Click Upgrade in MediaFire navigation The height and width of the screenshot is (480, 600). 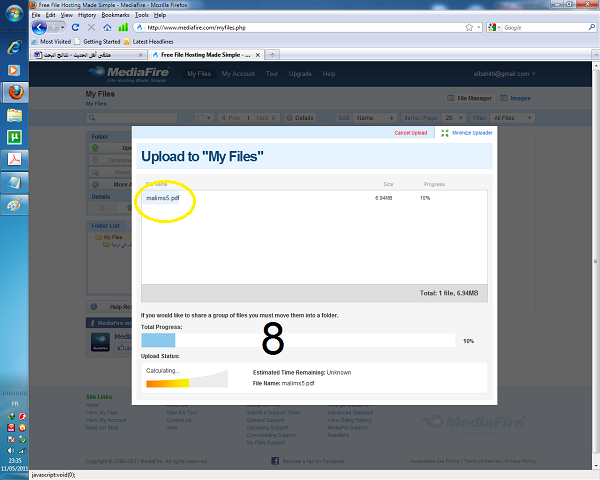click(300, 74)
